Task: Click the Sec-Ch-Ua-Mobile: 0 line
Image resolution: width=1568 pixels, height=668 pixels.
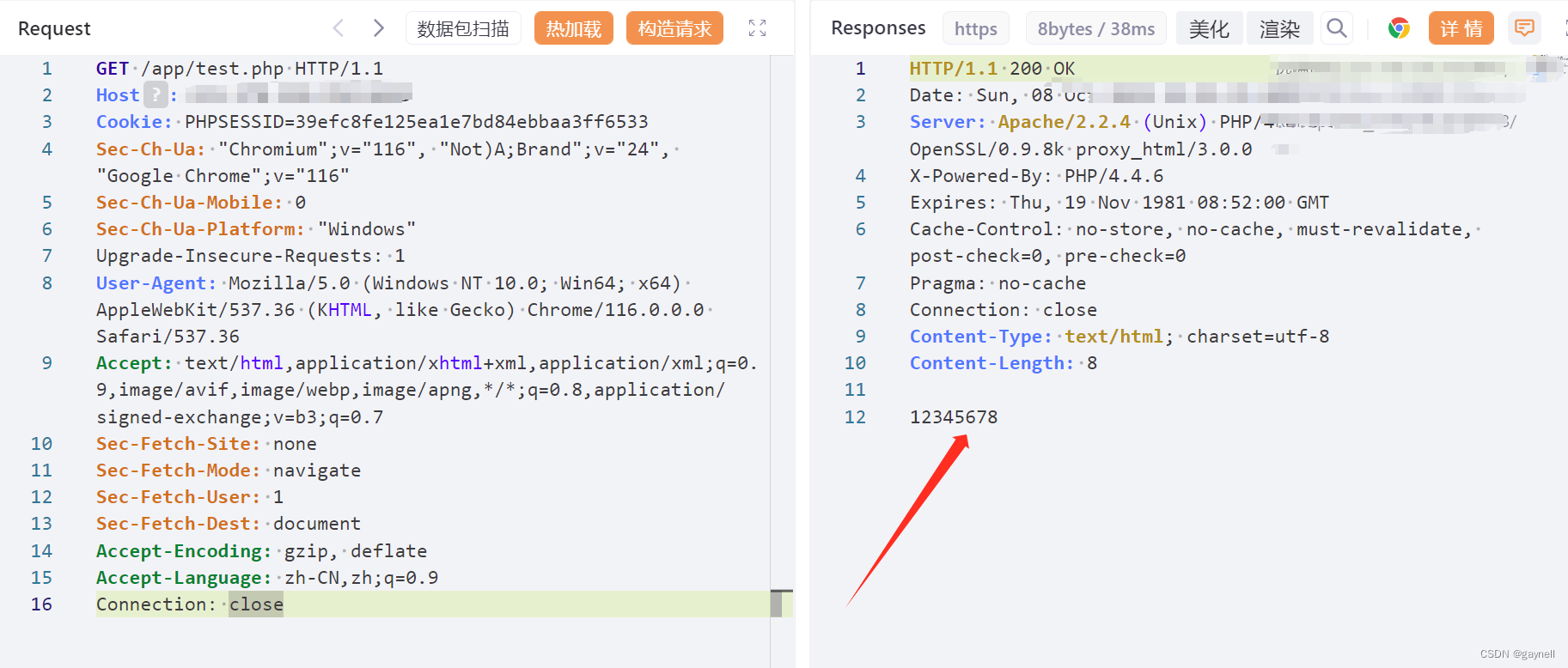Action: [x=201, y=202]
